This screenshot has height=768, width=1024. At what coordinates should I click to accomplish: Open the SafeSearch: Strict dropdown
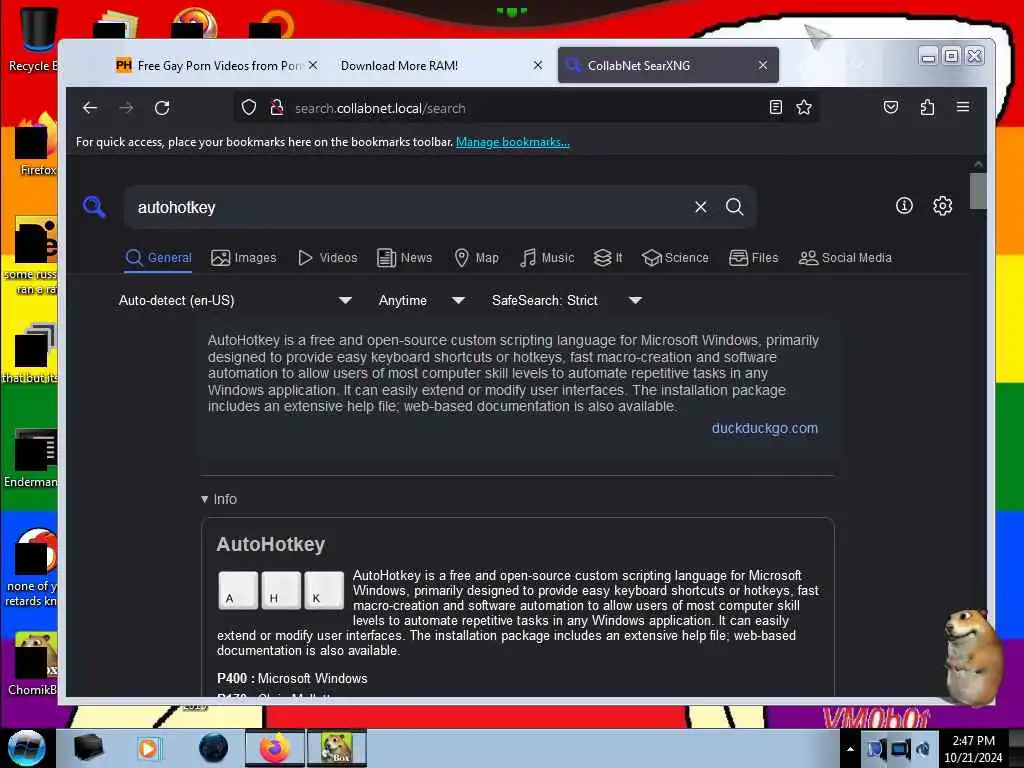(567, 300)
